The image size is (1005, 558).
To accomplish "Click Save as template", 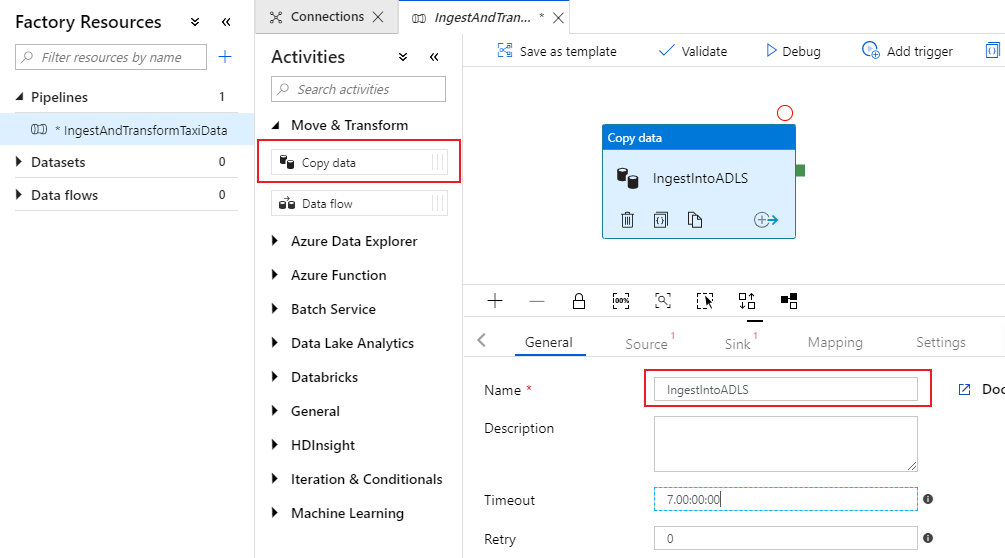I will pos(557,51).
